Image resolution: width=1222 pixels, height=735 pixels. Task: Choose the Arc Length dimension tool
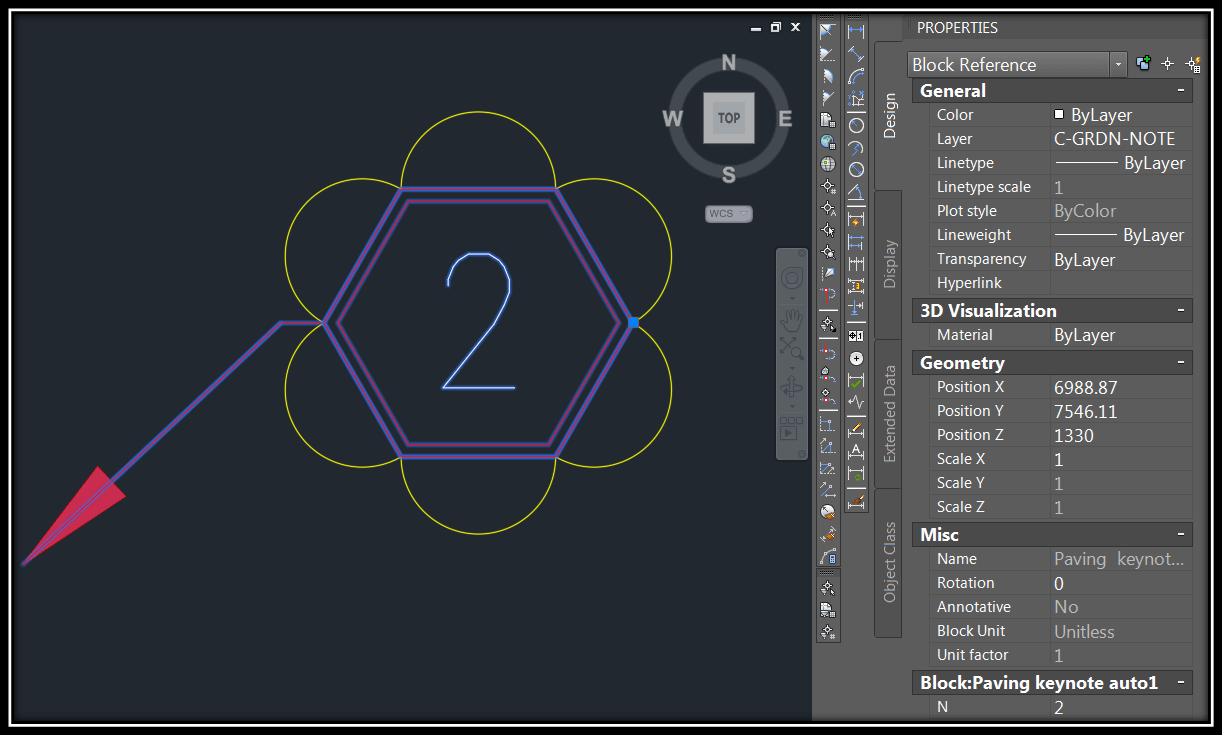(x=856, y=77)
